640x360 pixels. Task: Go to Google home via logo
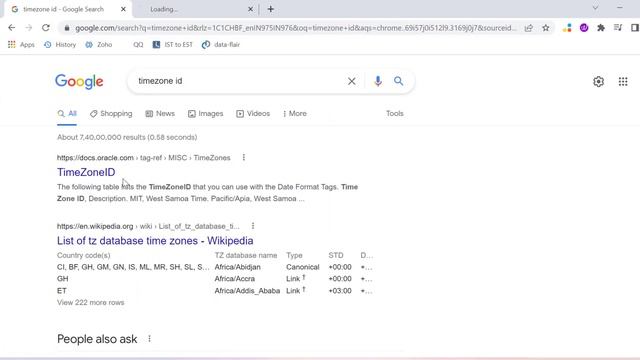click(79, 82)
